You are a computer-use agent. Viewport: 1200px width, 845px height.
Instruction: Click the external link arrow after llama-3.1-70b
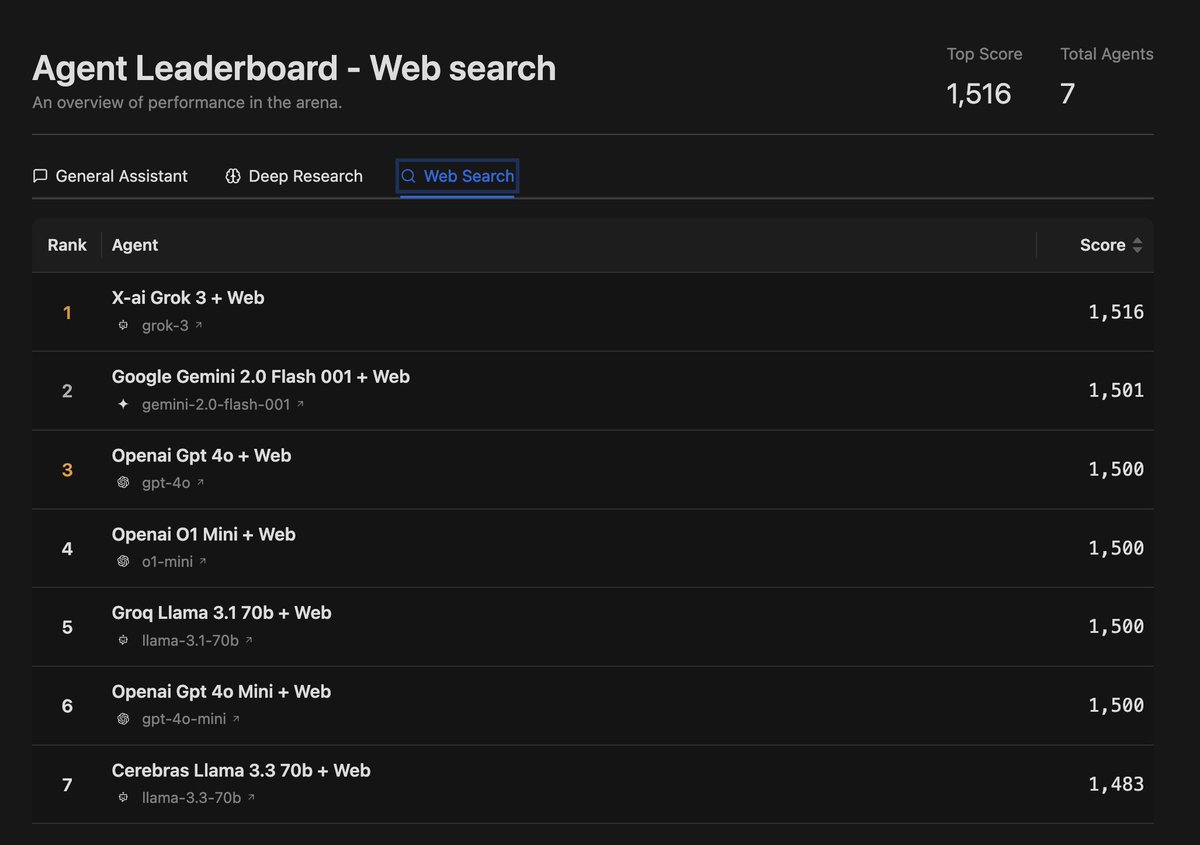point(248,641)
